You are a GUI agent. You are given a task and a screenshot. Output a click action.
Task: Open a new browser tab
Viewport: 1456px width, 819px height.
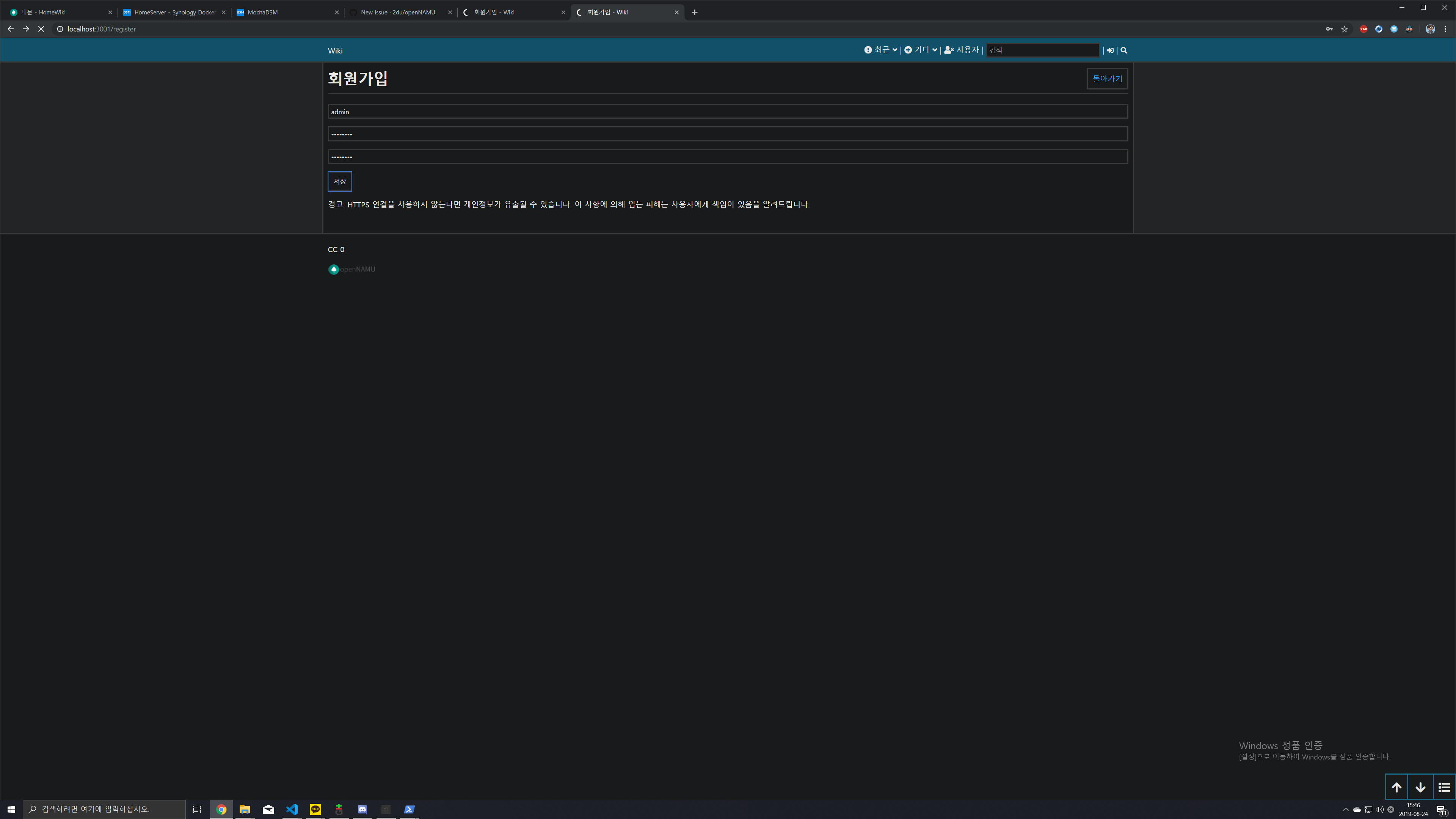tap(695, 12)
